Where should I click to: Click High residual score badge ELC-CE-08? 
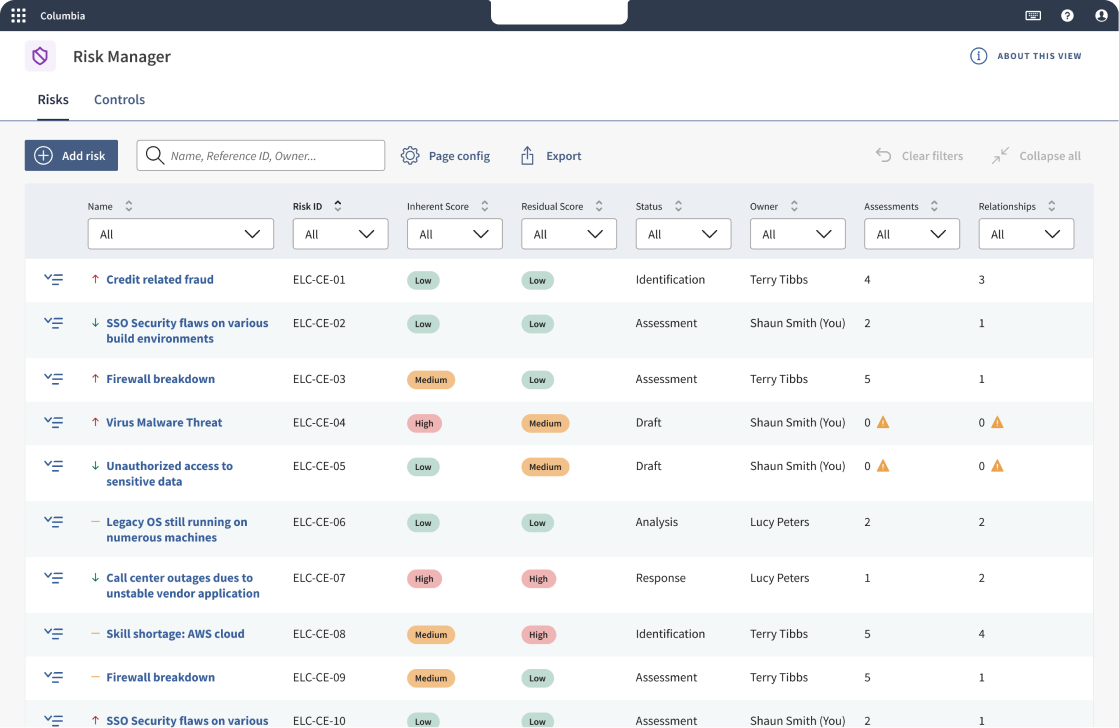pyautogui.click(x=539, y=635)
